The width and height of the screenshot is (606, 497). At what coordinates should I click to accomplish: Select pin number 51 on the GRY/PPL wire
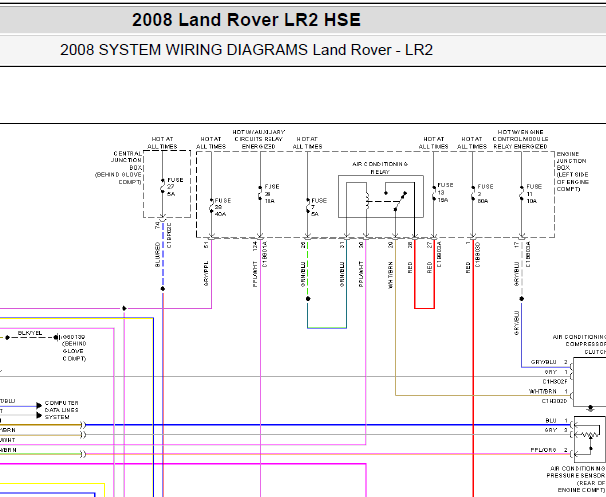[x=206, y=245]
